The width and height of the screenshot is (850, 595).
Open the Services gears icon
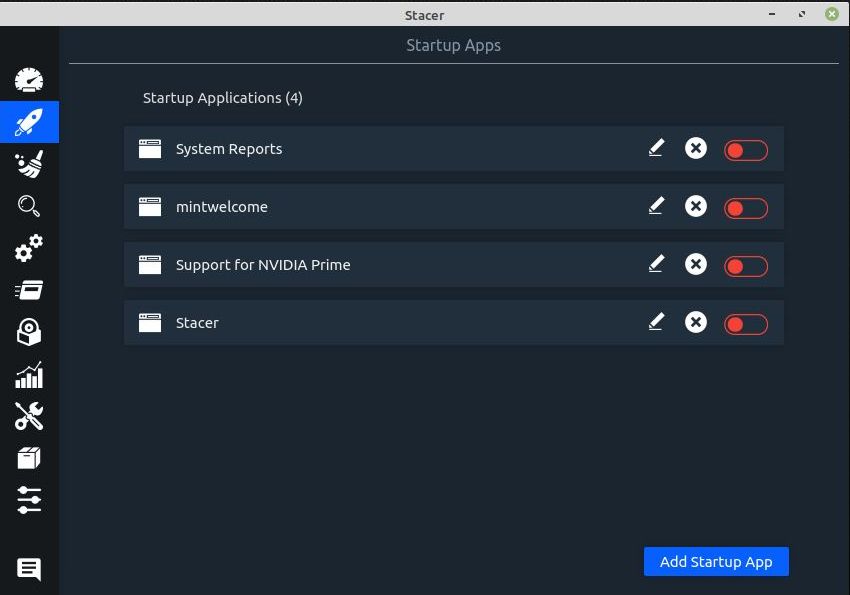click(x=29, y=248)
